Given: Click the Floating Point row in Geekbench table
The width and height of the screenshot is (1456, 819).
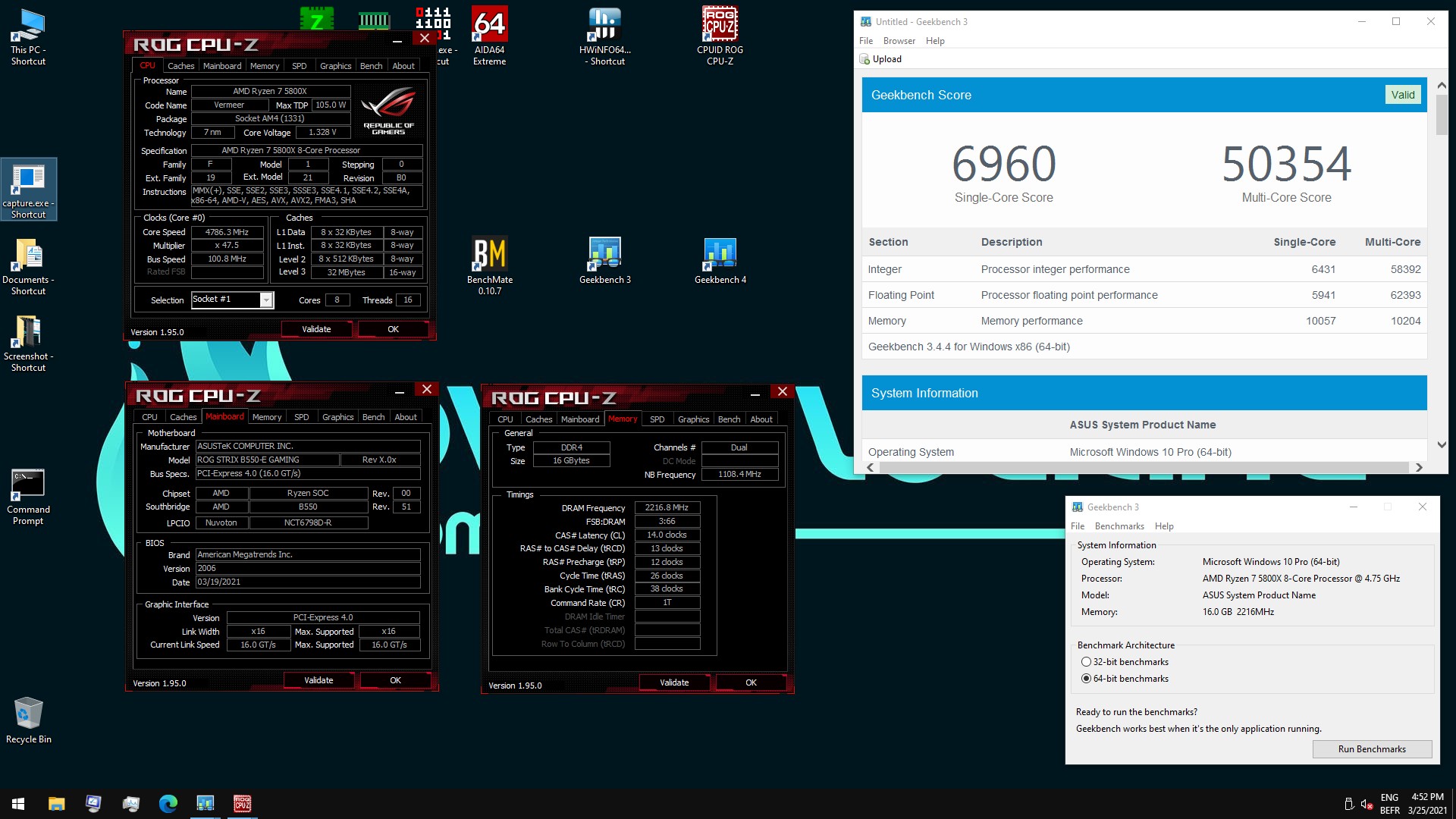Looking at the screenshot, I should [x=1144, y=295].
